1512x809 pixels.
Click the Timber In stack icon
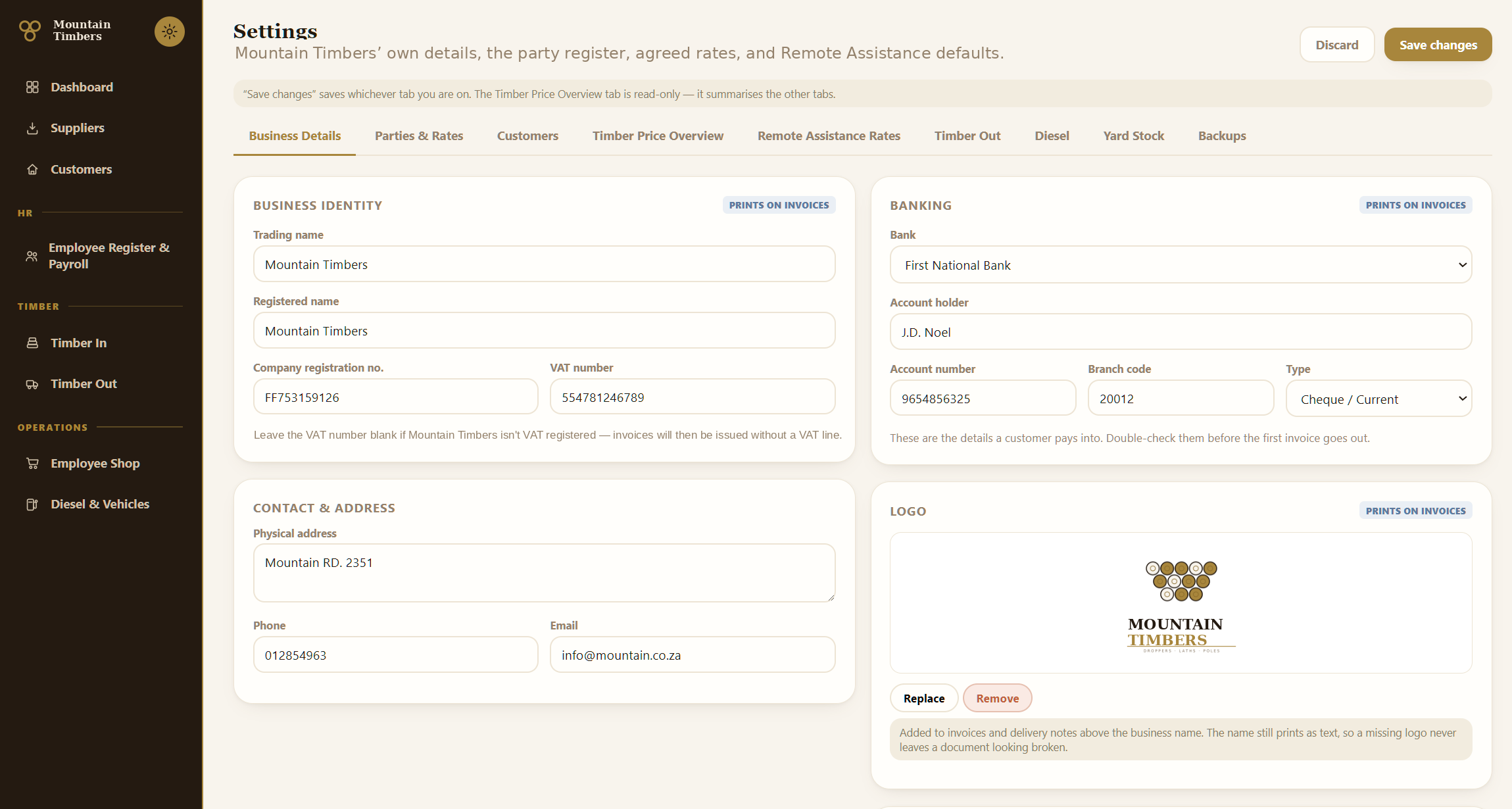tap(32, 343)
